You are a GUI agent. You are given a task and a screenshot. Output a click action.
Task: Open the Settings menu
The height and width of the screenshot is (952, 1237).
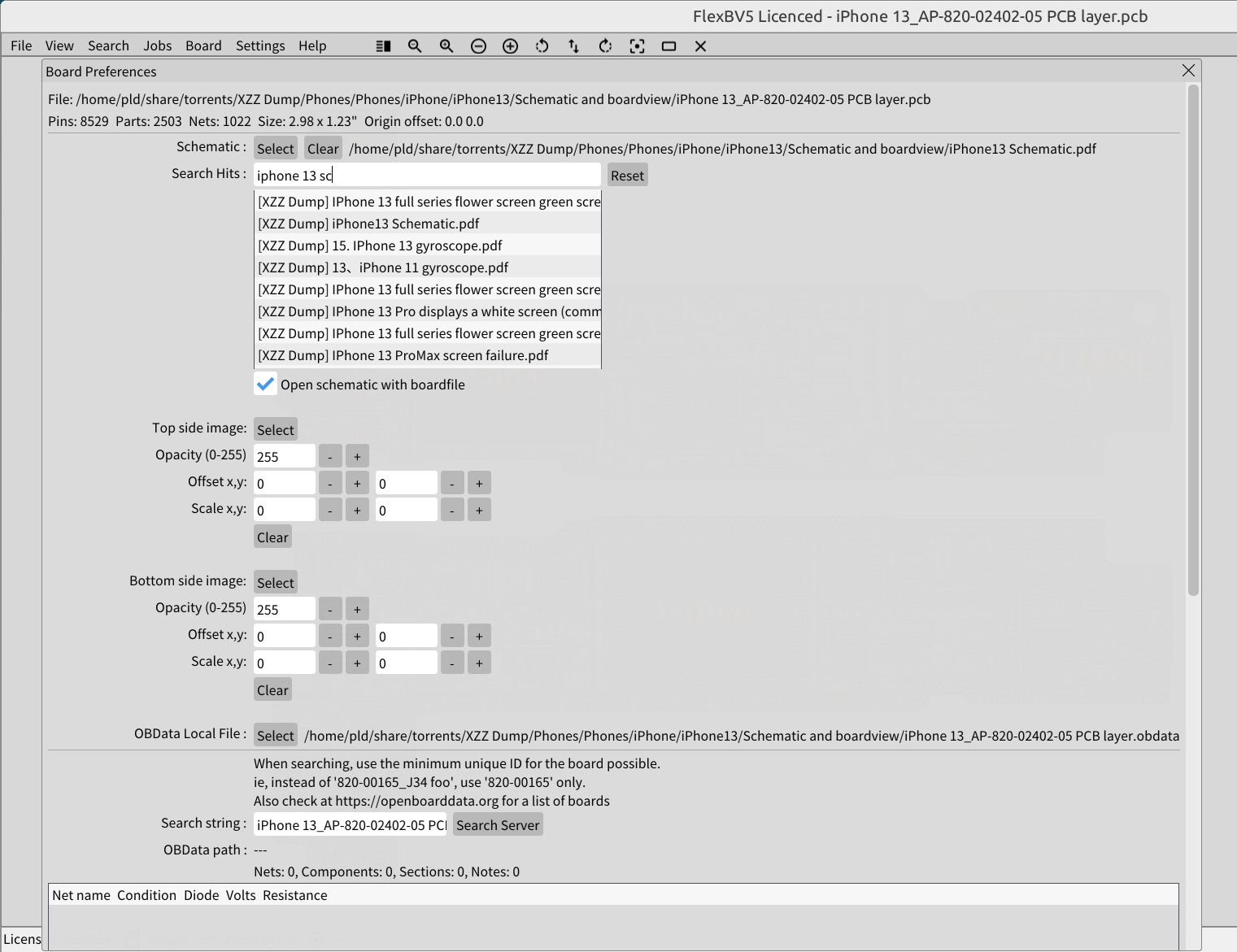coord(260,46)
